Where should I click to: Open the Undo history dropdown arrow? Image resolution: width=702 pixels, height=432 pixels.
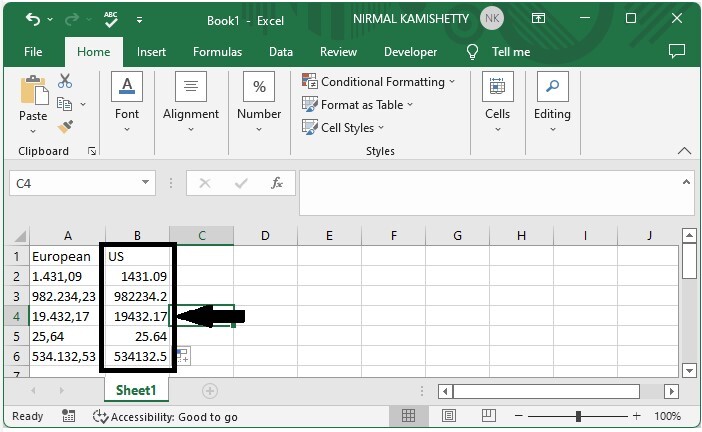point(50,20)
